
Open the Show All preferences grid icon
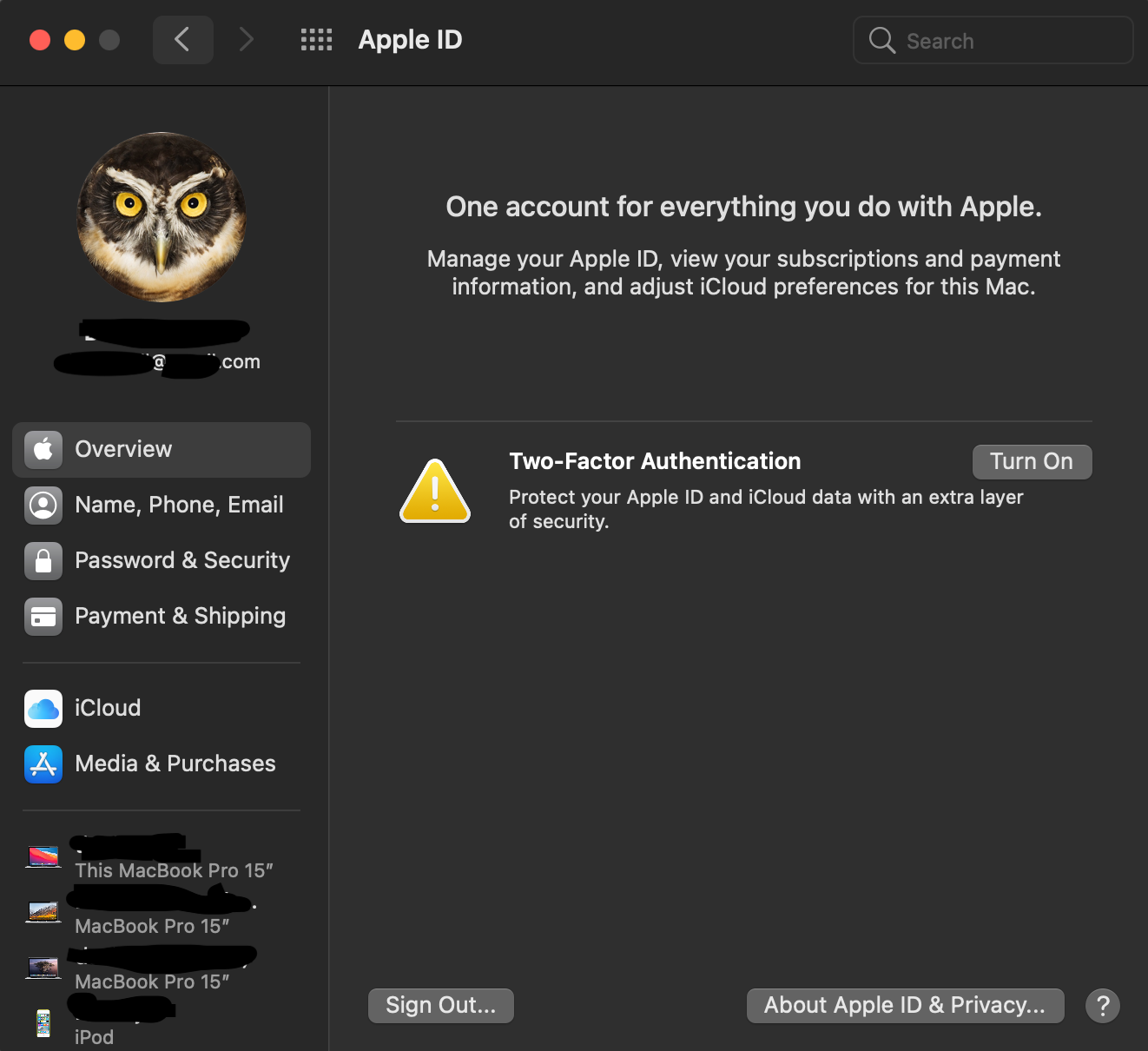(316, 39)
